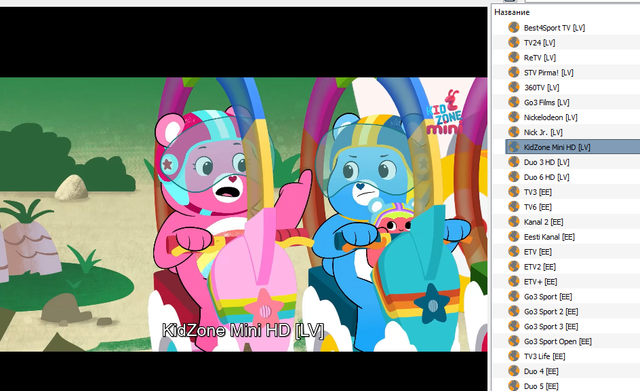640x391 pixels.
Task: Click the globe icon beside Go3 Sport Open
Action: click(x=513, y=341)
